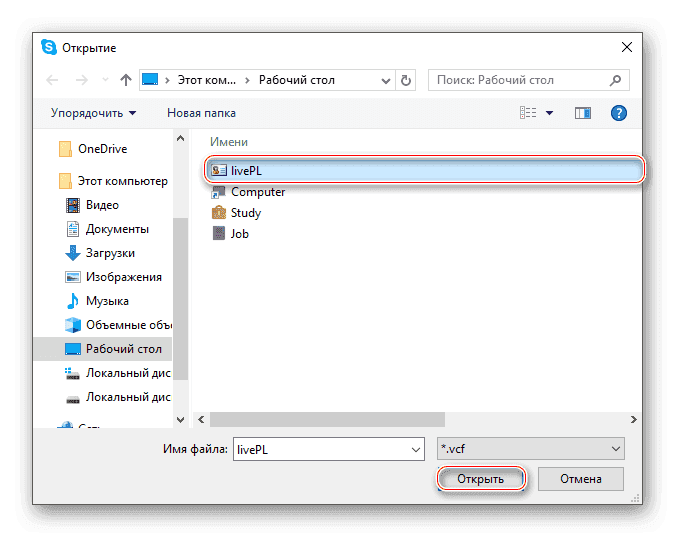Click the Загрузки download arrow icon
The height and width of the screenshot is (537, 675).
click(x=73, y=253)
